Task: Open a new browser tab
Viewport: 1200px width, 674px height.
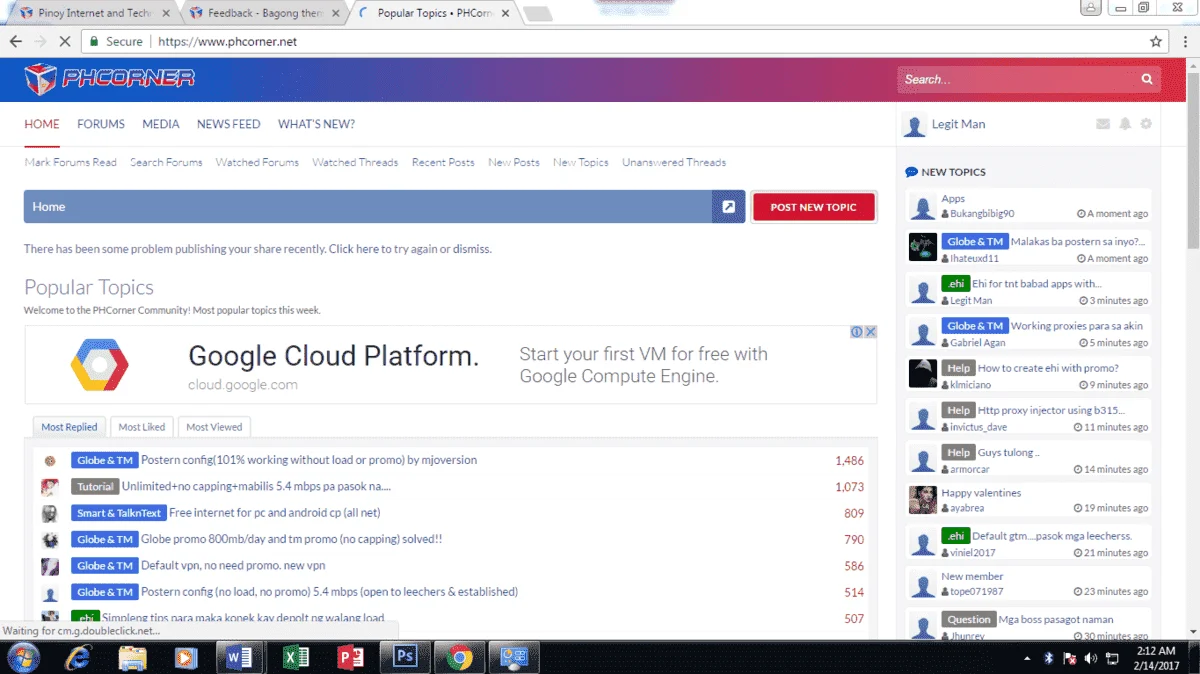Action: click(538, 13)
